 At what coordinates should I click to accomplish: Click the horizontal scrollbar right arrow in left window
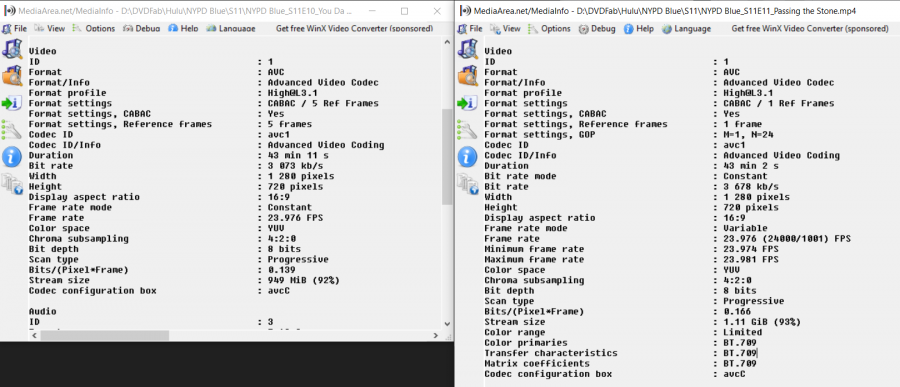pos(436,335)
